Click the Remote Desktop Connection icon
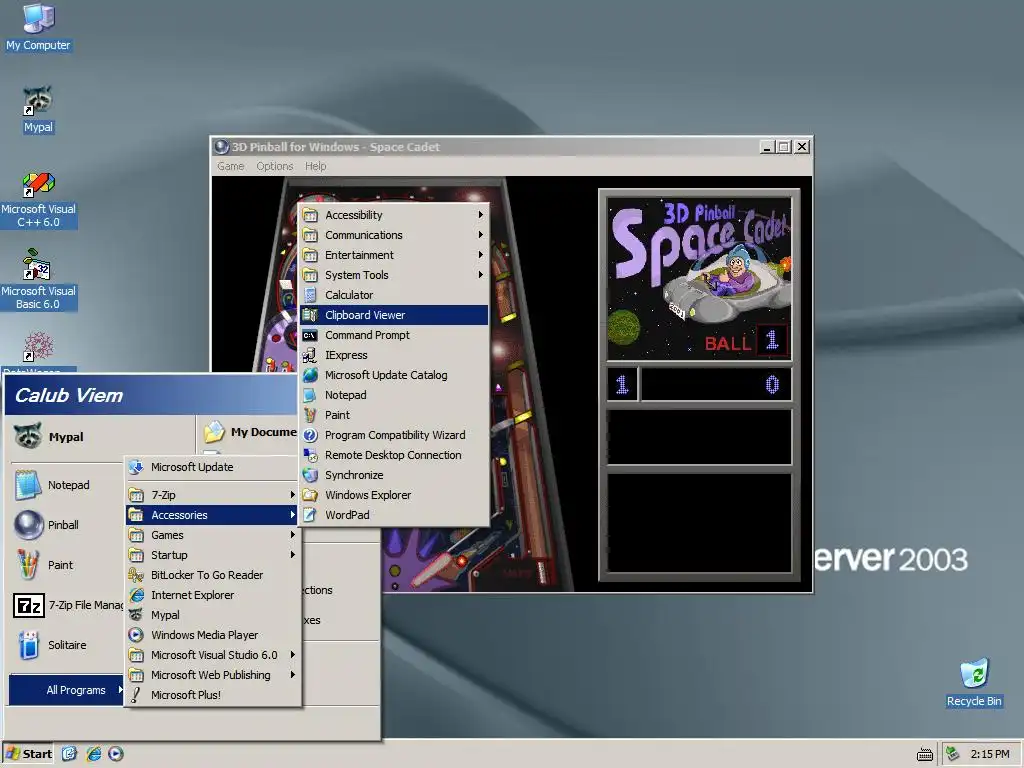1024x768 pixels. click(310, 455)
